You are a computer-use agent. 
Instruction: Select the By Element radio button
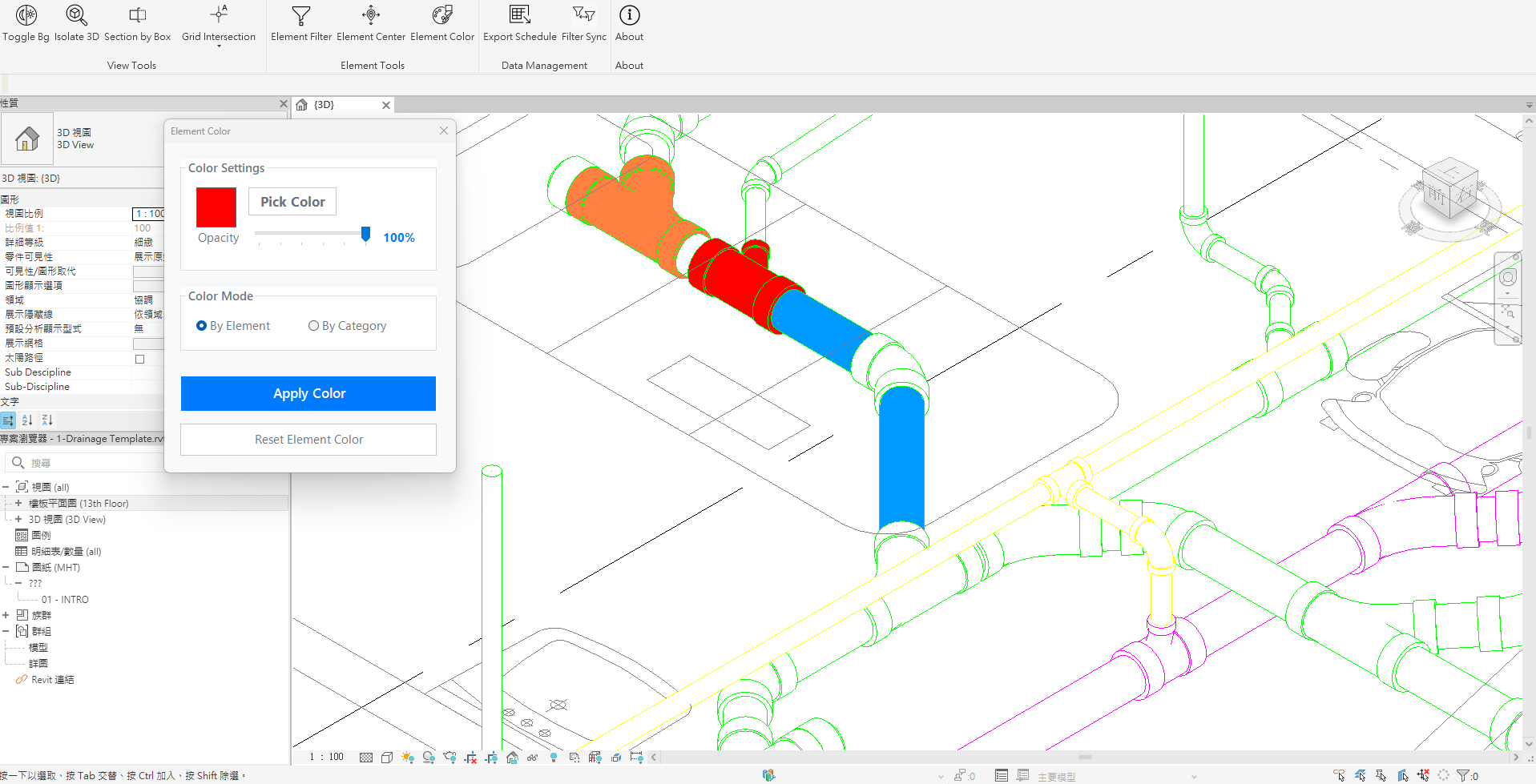tap(202, 326)
